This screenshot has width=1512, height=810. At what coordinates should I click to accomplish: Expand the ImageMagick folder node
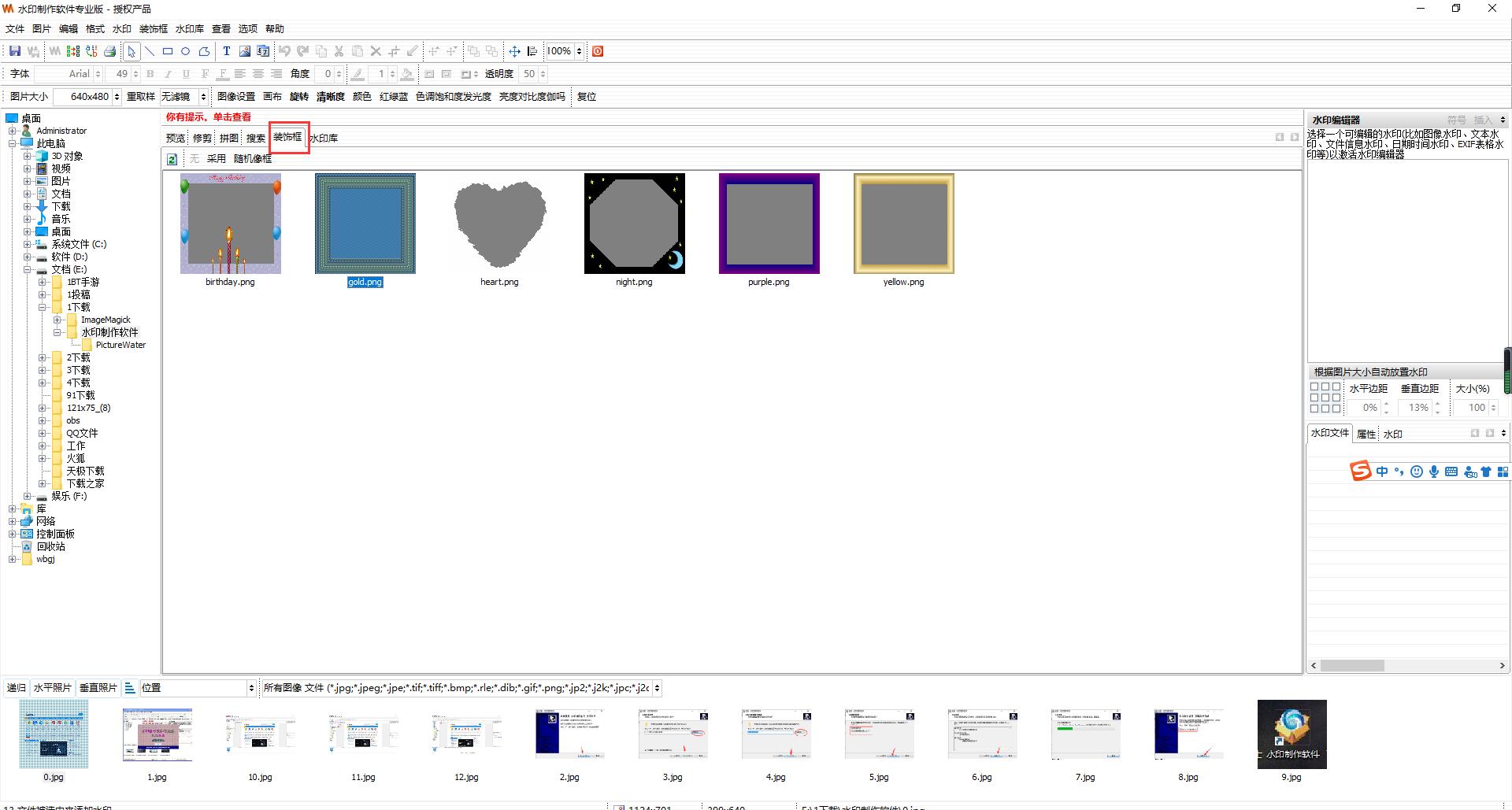point(57,320)
